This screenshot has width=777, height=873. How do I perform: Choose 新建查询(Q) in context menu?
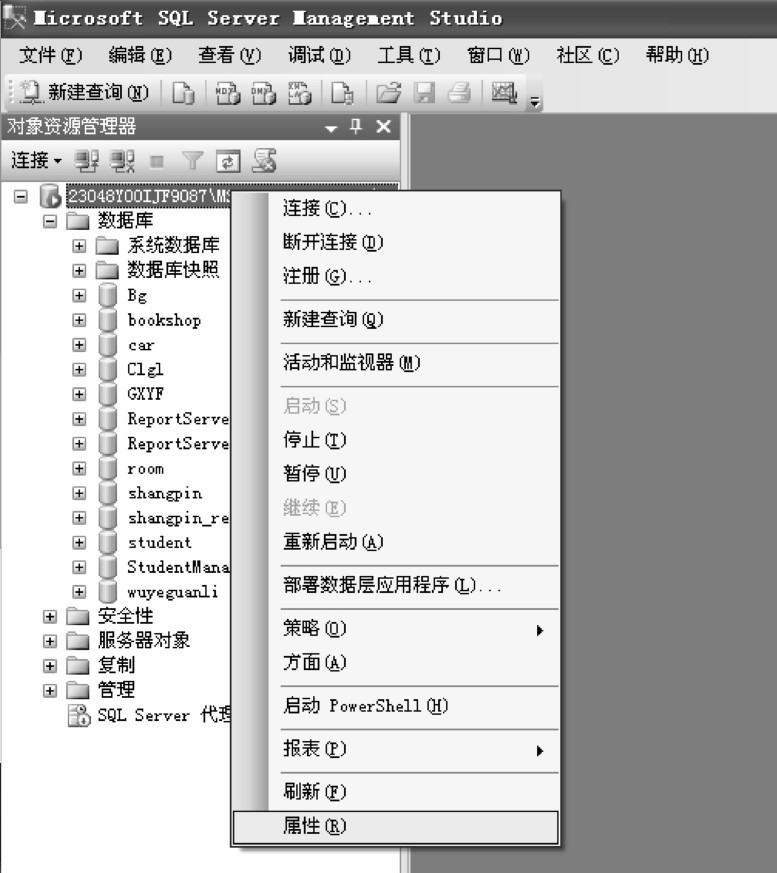pos(396,319)
